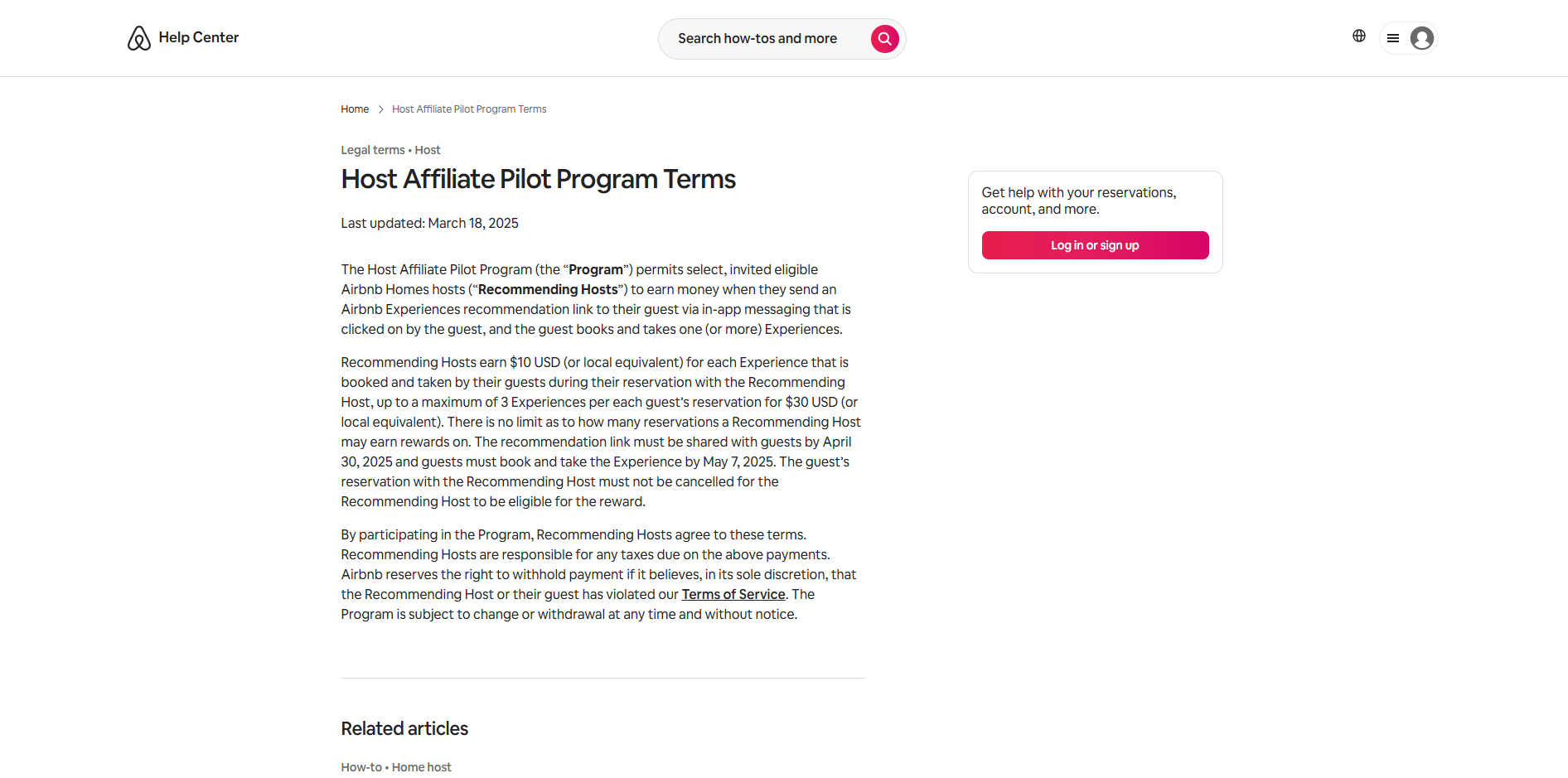Open the globe language selector
Screen dimensions: 1568x778
(1358, 36)
